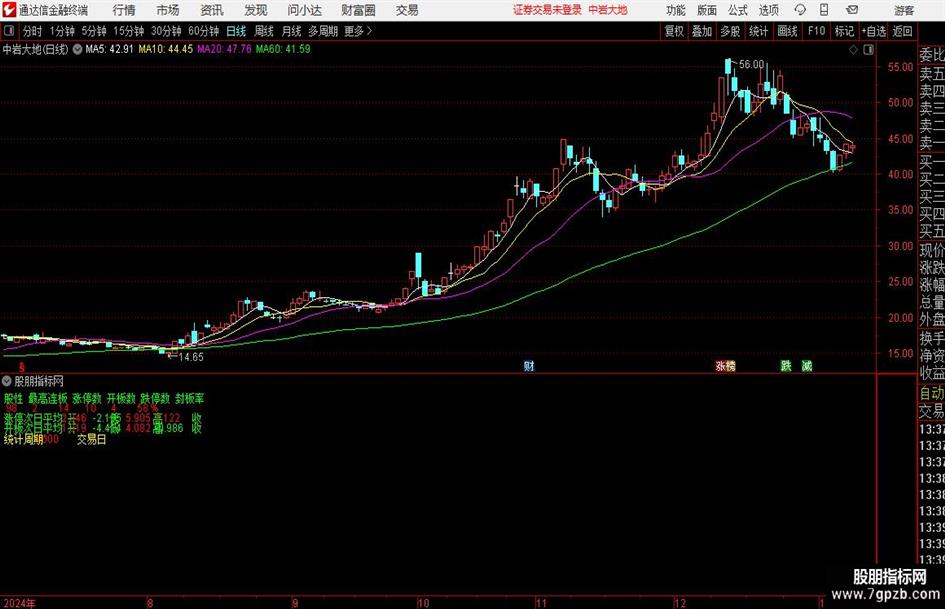Click the 财 marker on the chart
Image resolution: width=945 pixels, height=609 pixels.
click(529, 365)
